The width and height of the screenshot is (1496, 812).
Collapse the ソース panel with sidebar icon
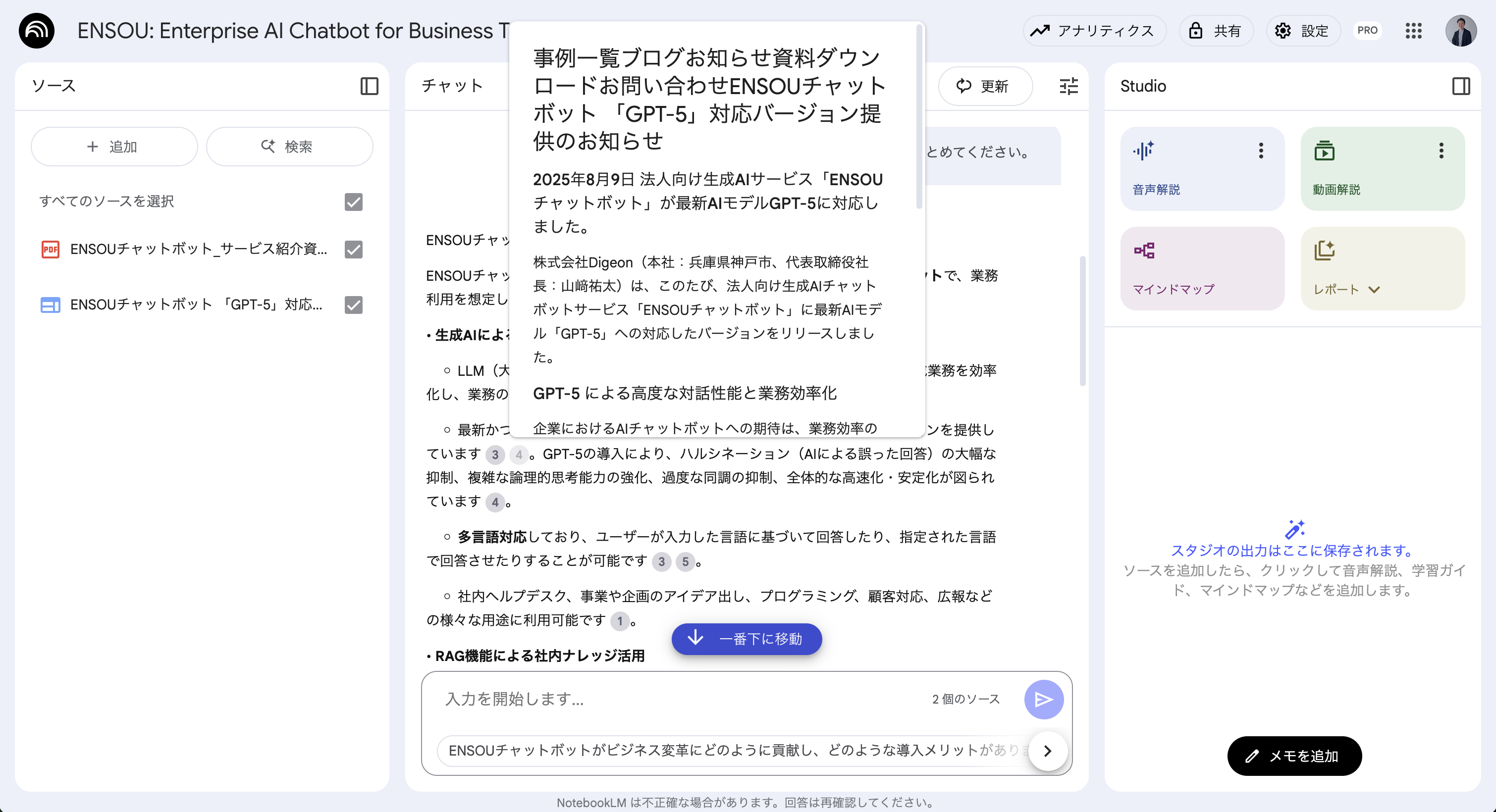370,86
